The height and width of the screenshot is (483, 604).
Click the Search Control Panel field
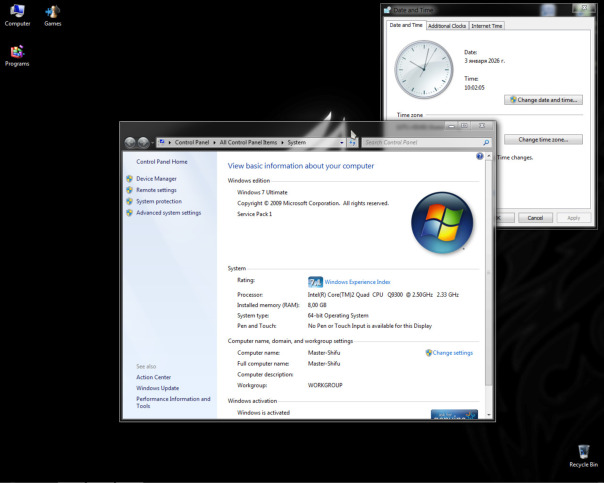click(420, 143)
